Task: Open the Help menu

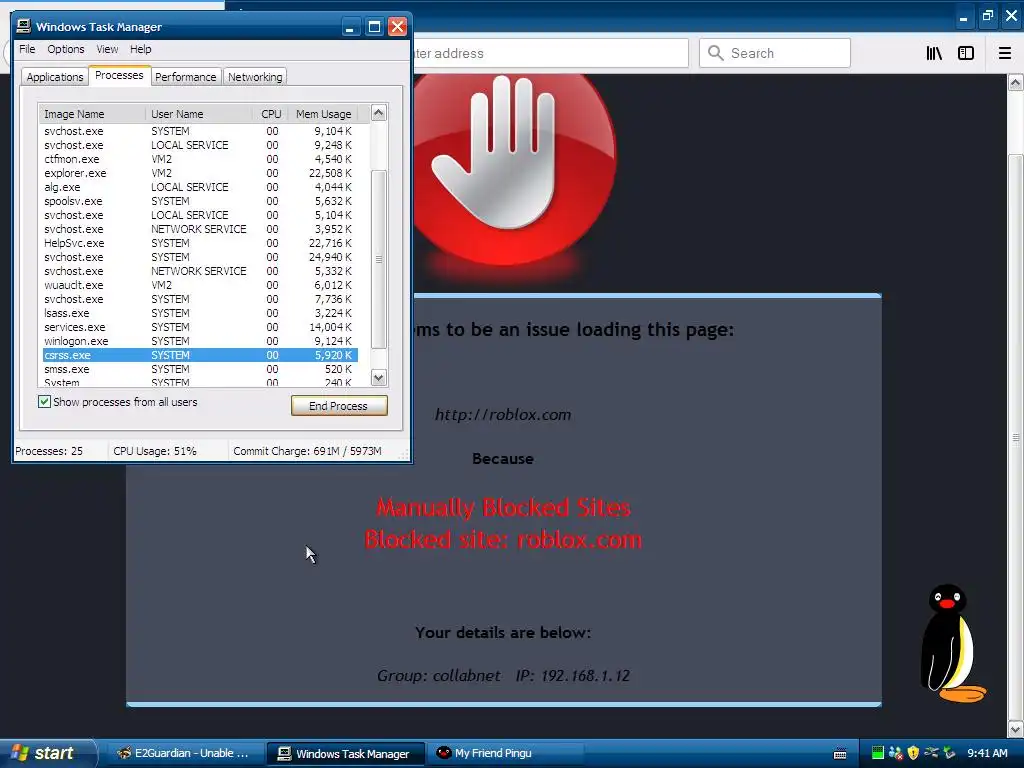Action: pos(140,49)
